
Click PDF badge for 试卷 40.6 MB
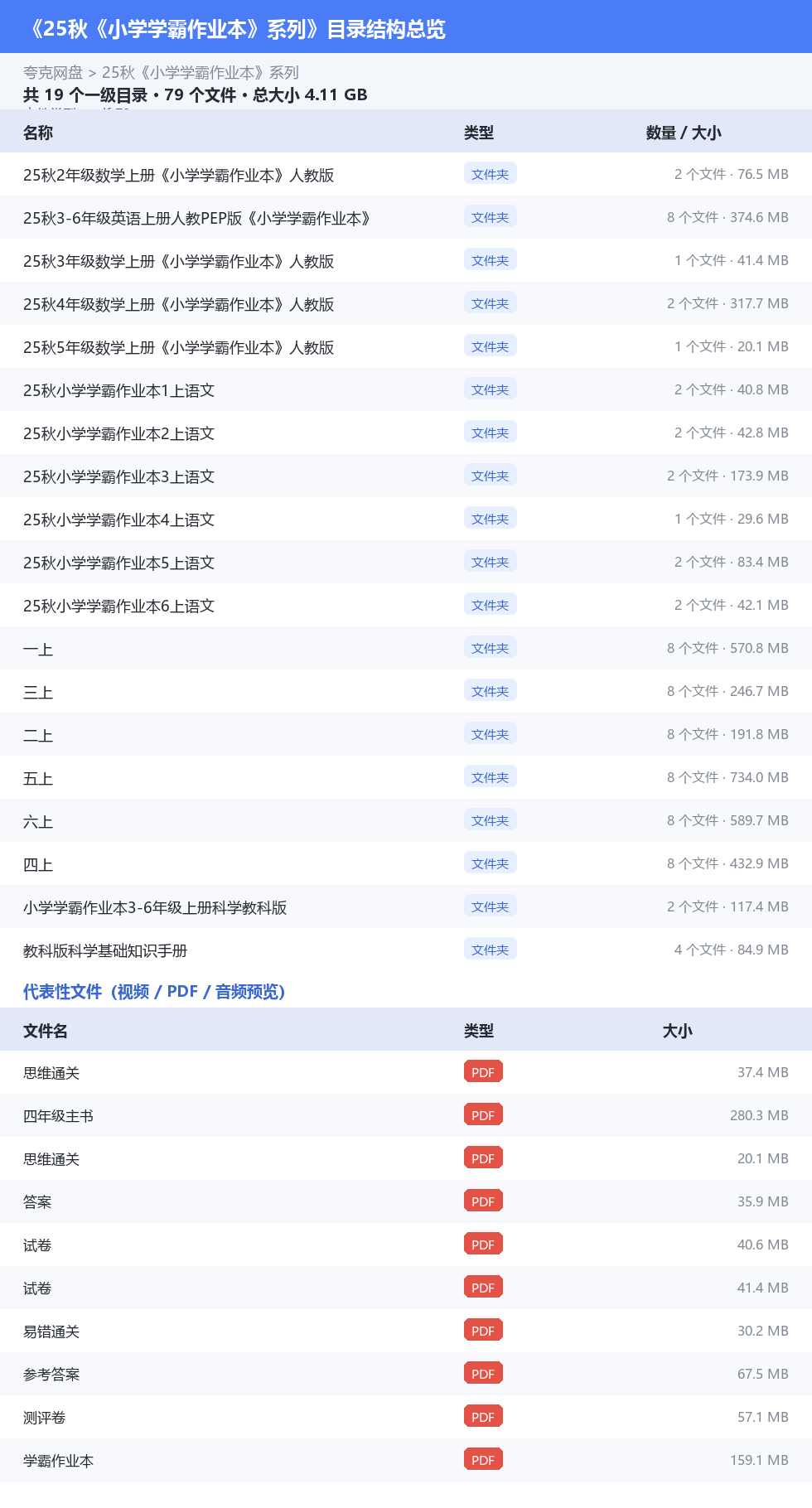(x=483, y=1245)
